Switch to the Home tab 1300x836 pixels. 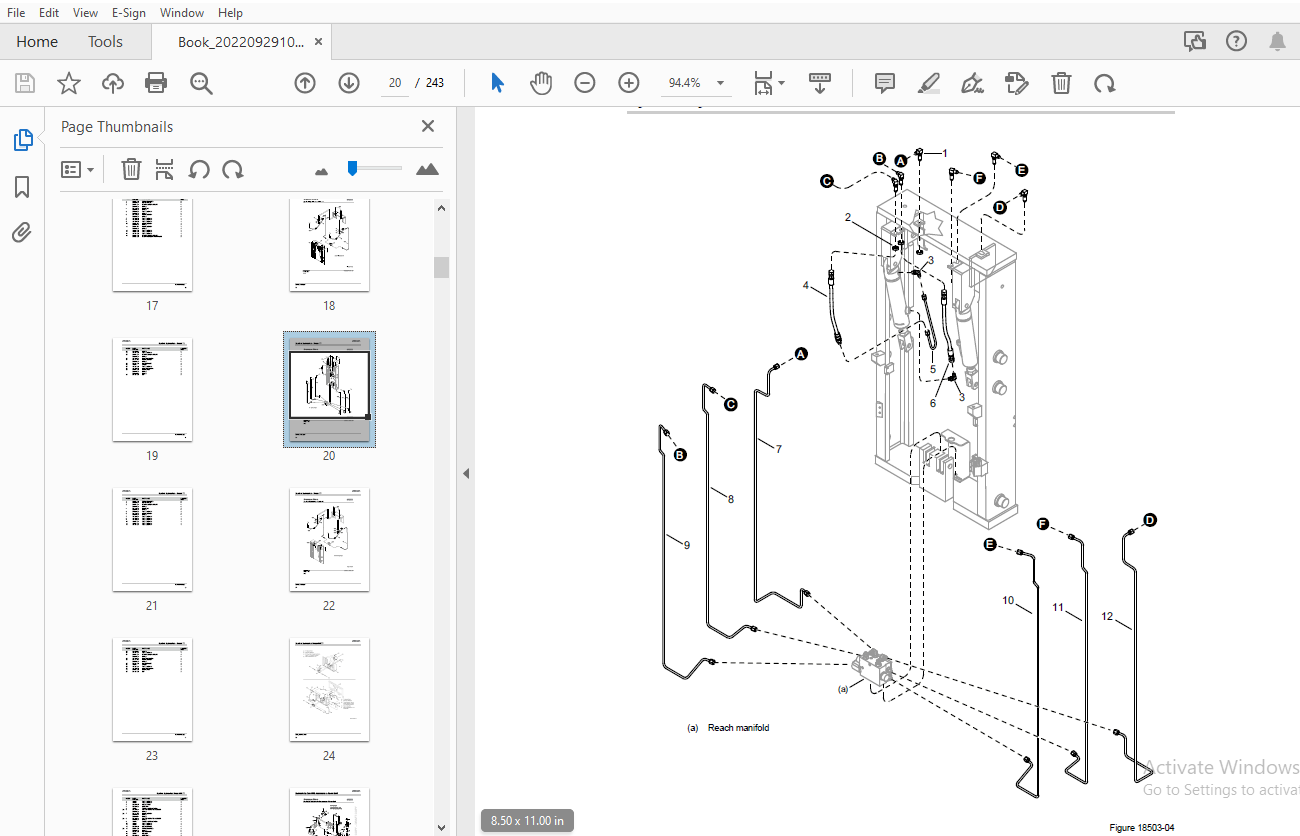coord(37,41)
